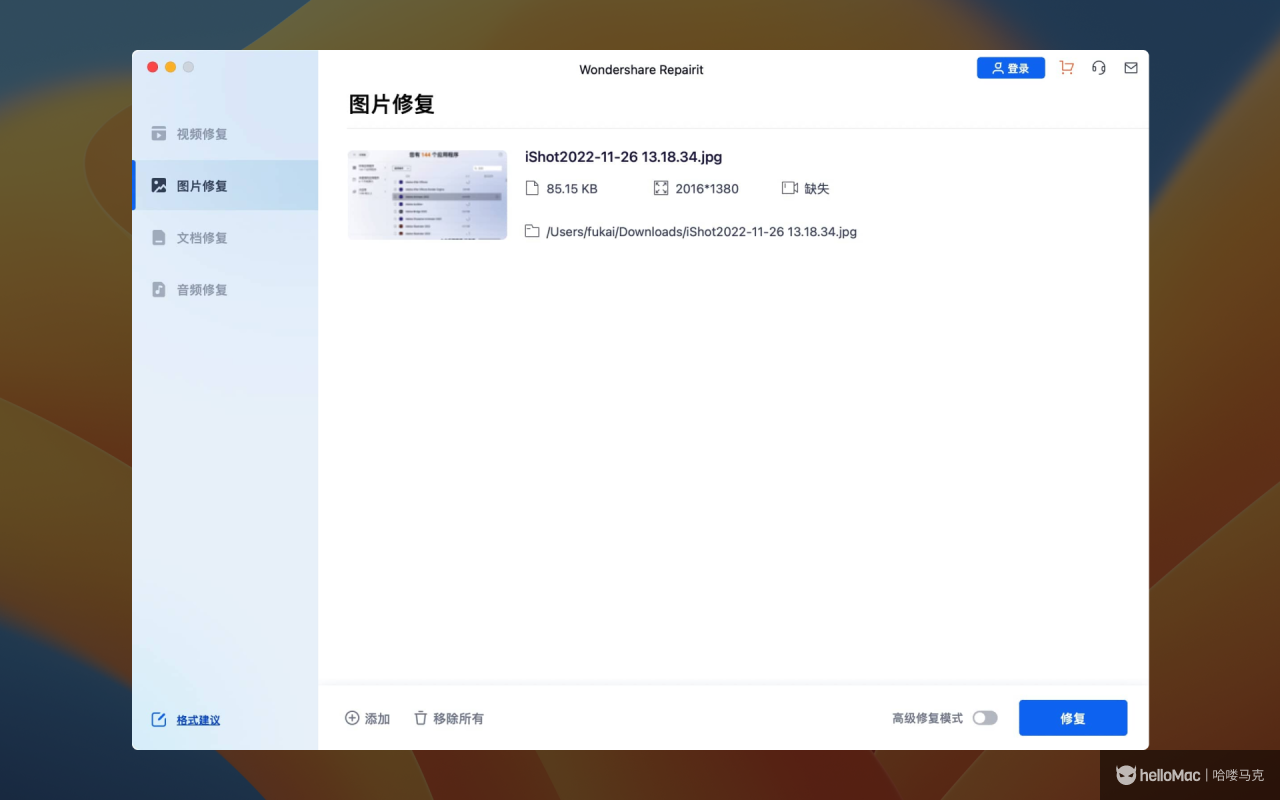Click the file size icon beside 85.15 KB
Viewport: 1280px width, 800px height.
coord(532,188)
